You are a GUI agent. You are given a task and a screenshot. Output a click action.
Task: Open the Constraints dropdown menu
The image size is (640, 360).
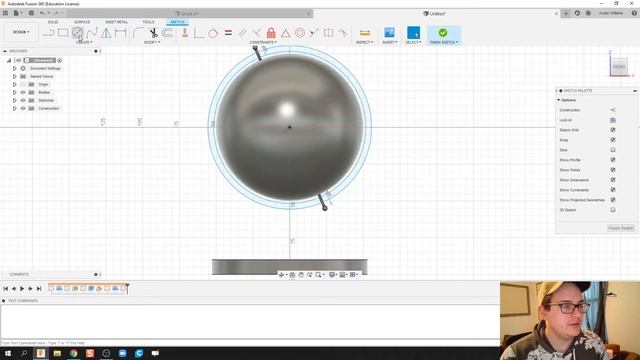coord(263,42)
